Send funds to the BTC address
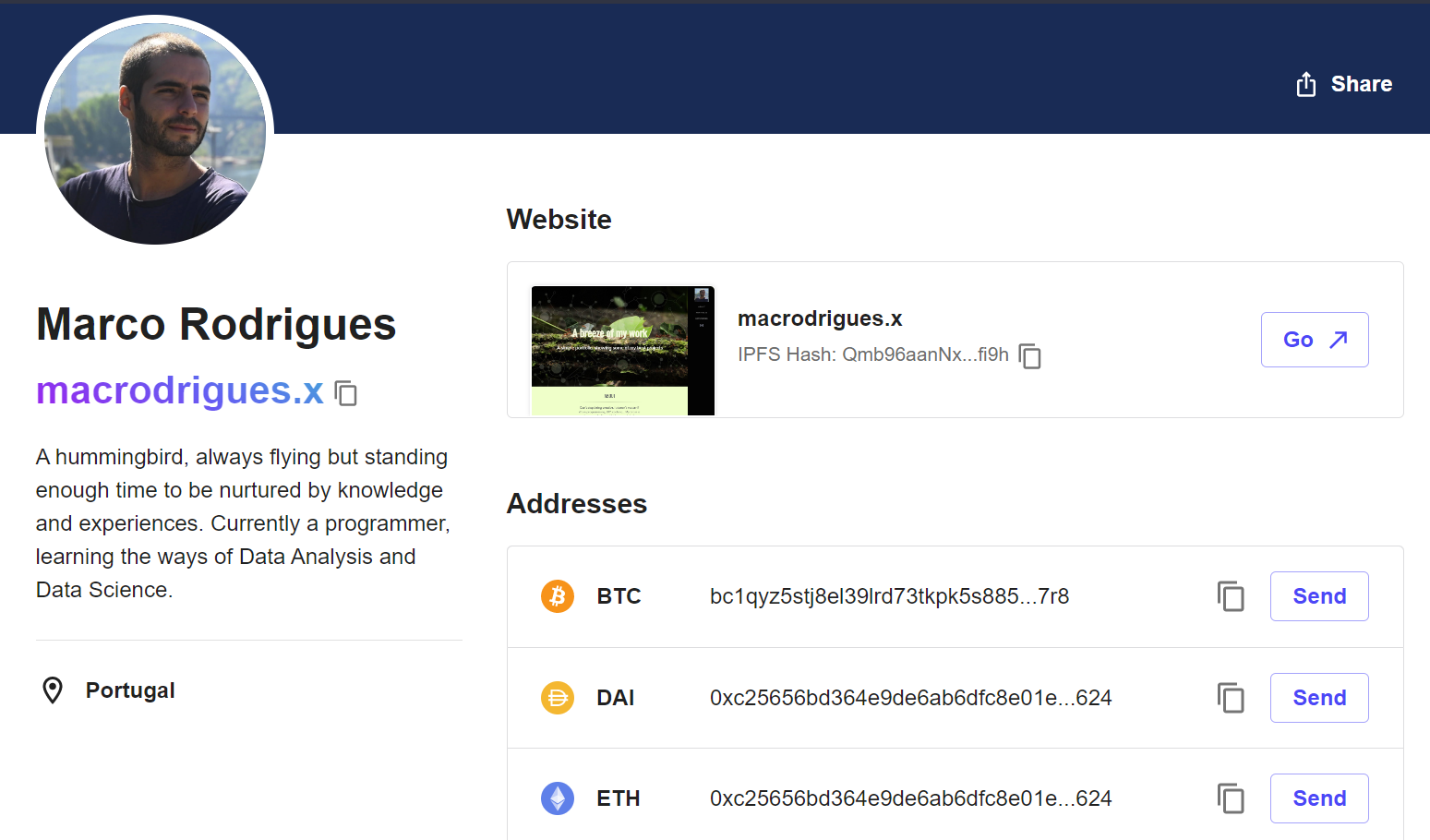This screenshot has height=840, width=1430. tap(1318, 596)
